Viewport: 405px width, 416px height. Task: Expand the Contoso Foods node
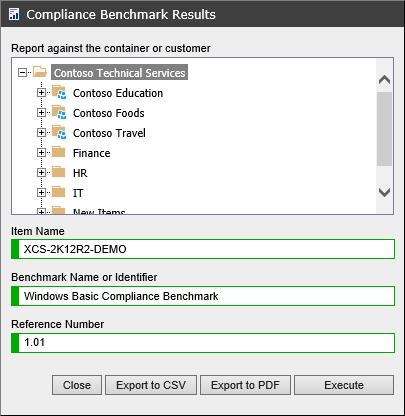pyautogui.click(x=41, y=112)
